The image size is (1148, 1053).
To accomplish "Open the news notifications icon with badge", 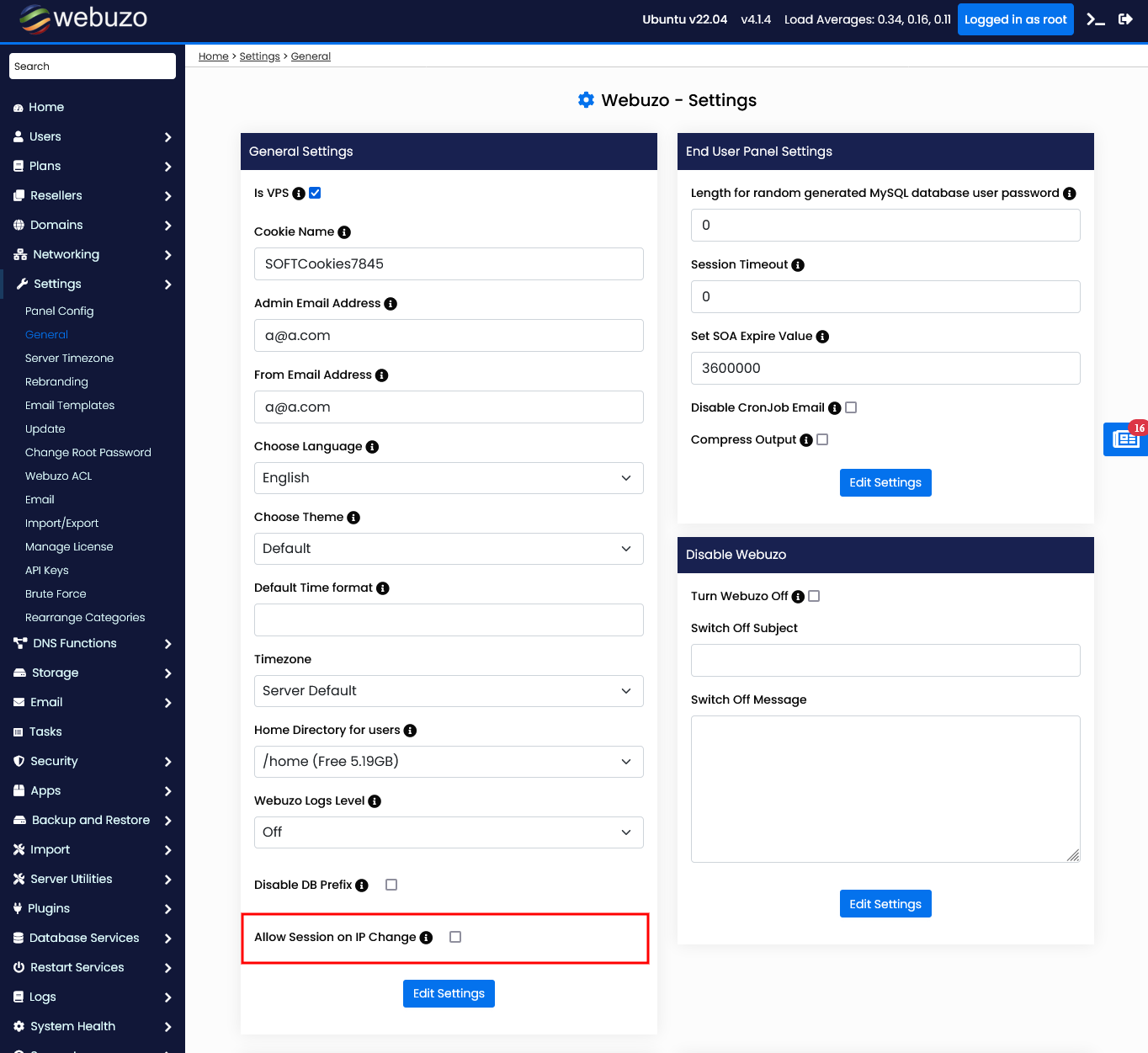I will (1125, 439).
